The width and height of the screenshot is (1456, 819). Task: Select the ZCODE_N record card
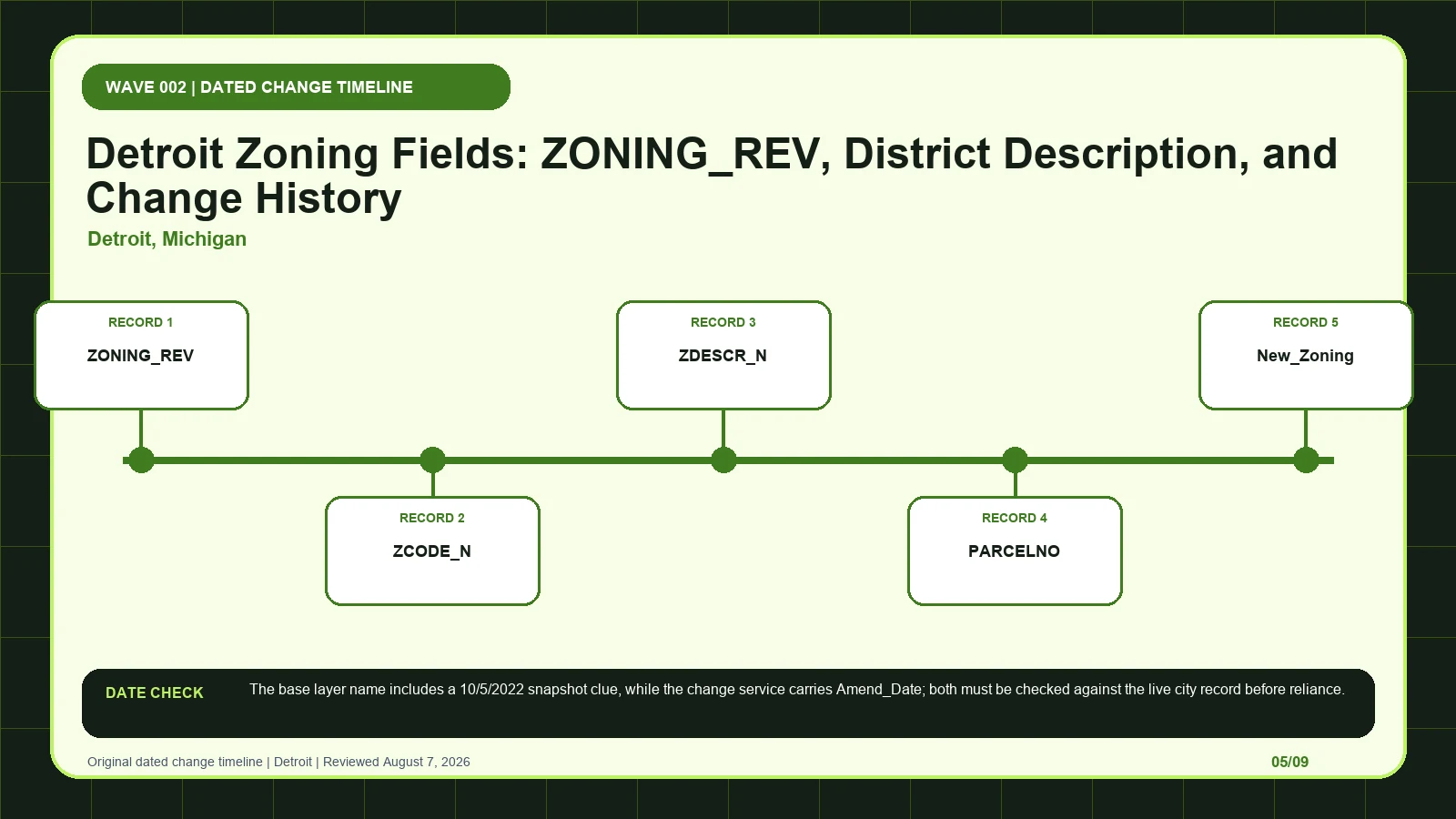[432, 551]
